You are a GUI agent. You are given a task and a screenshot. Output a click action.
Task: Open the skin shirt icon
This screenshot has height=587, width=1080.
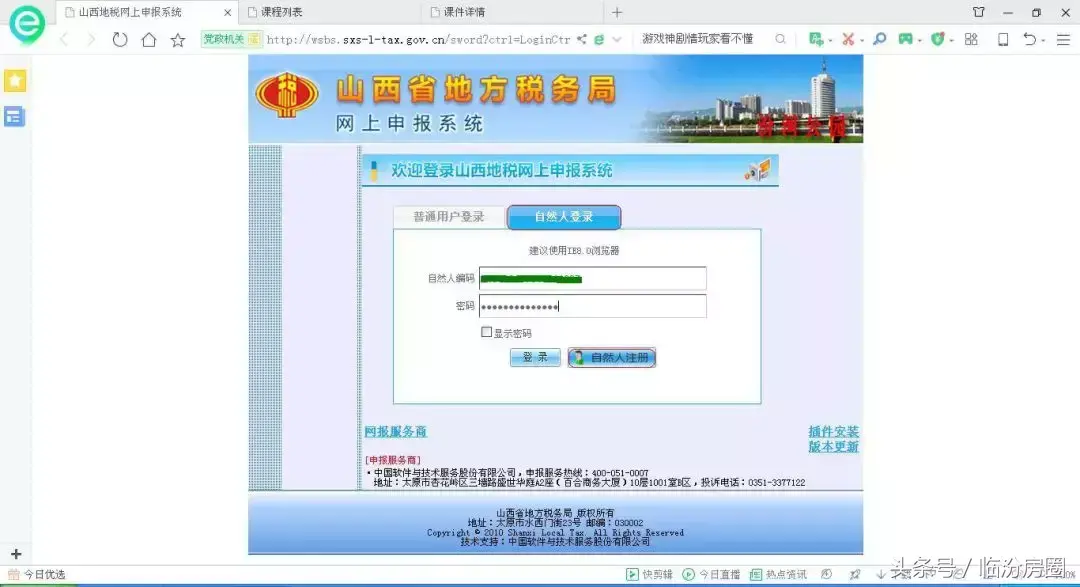tap(979, 12)
